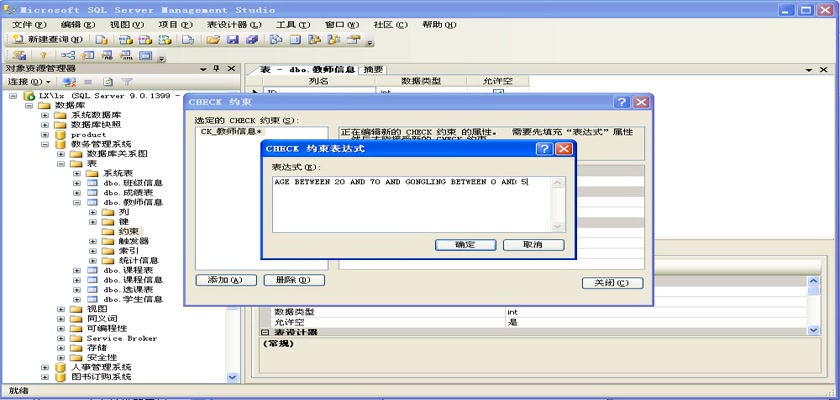Click the Filter funnel icon in Object Explorer
Image resolution: width=840 pixels, height=400 pixels.
pos(126,82)
